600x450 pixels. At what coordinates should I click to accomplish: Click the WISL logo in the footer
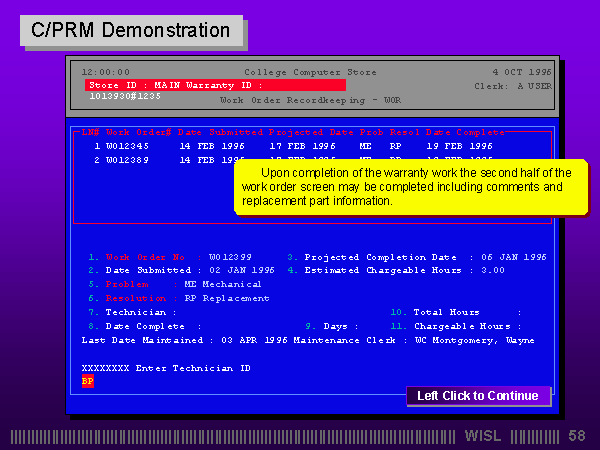(485, 436)
